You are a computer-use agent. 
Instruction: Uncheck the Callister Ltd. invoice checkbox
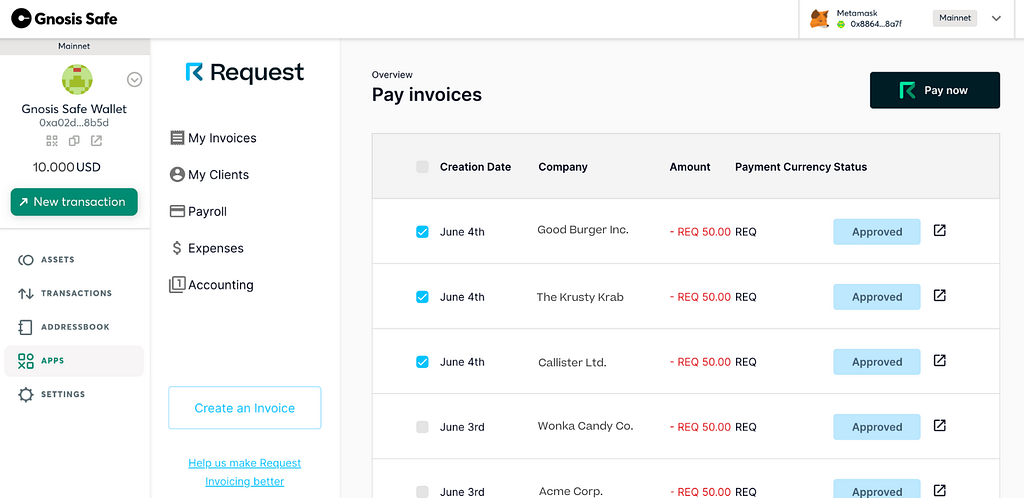(423, 362)
